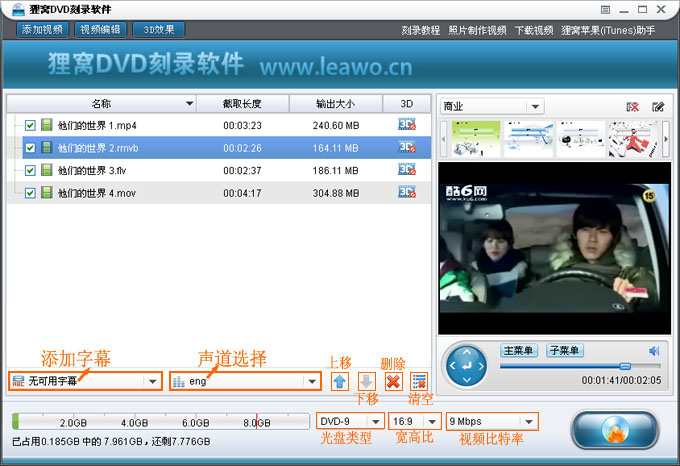680x466 pixels.
Task: Open 视频编辑 video editor
Action: point(101,29)
